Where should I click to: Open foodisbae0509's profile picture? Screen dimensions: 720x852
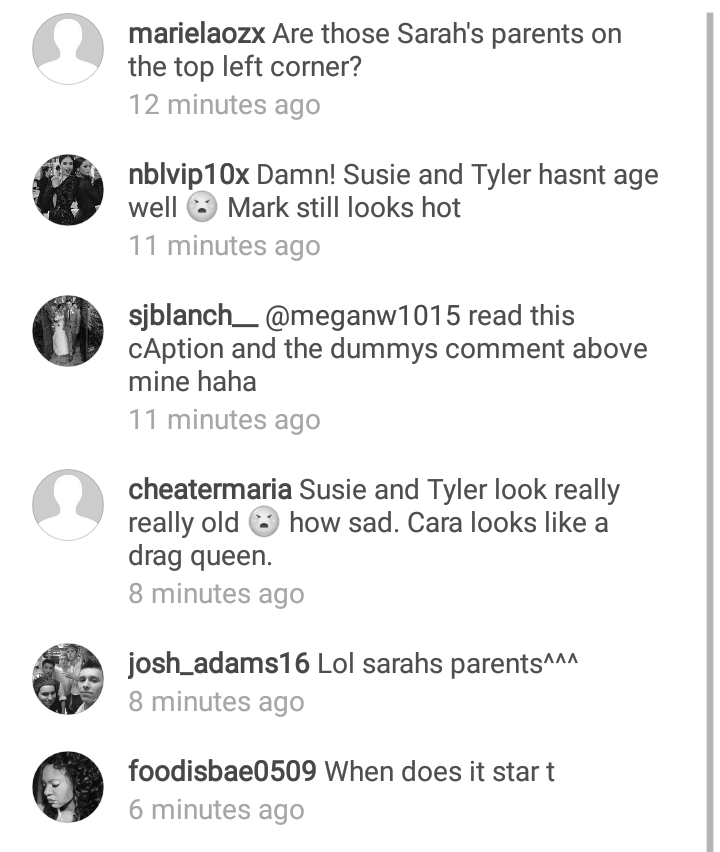68,787
